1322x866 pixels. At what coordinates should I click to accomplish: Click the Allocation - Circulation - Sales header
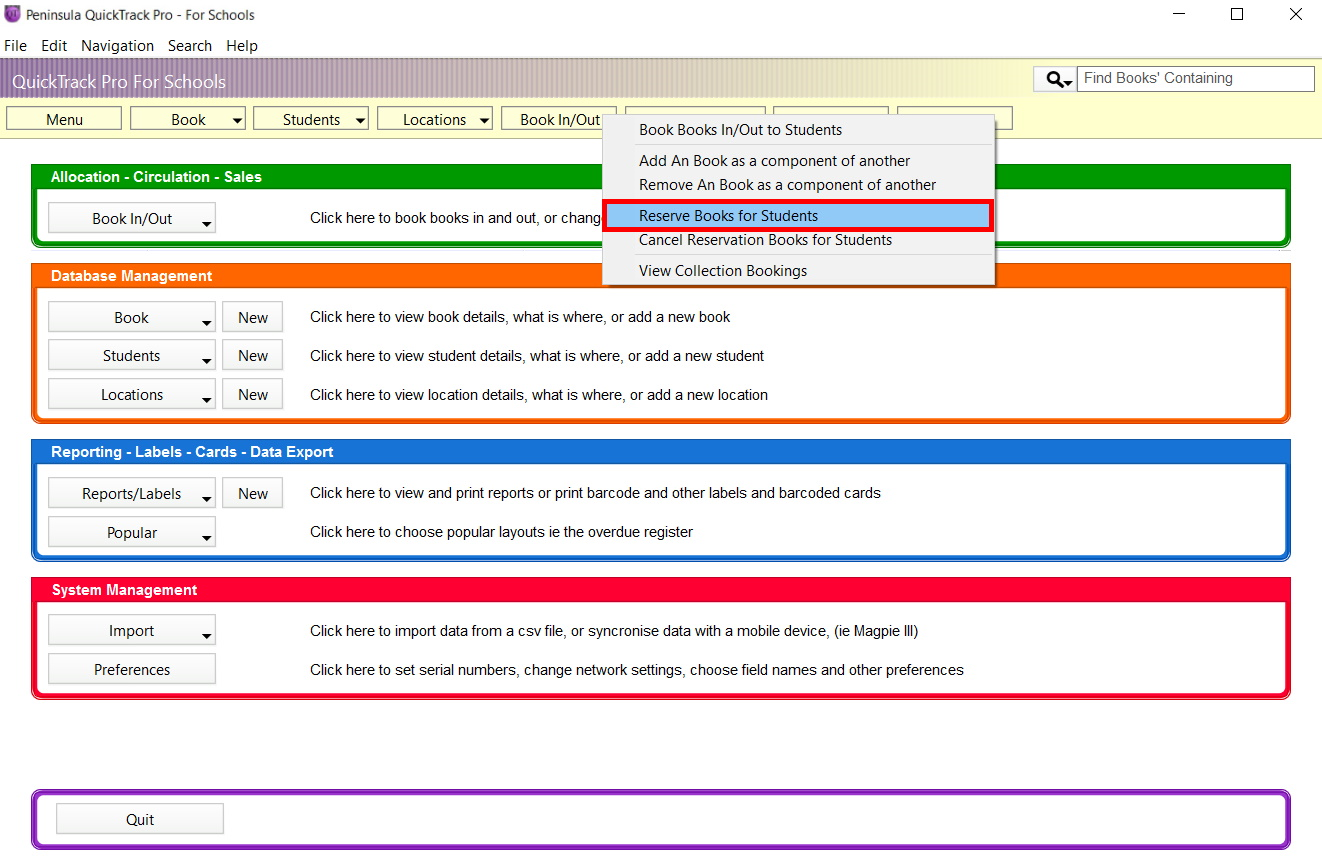click(156, 177)
